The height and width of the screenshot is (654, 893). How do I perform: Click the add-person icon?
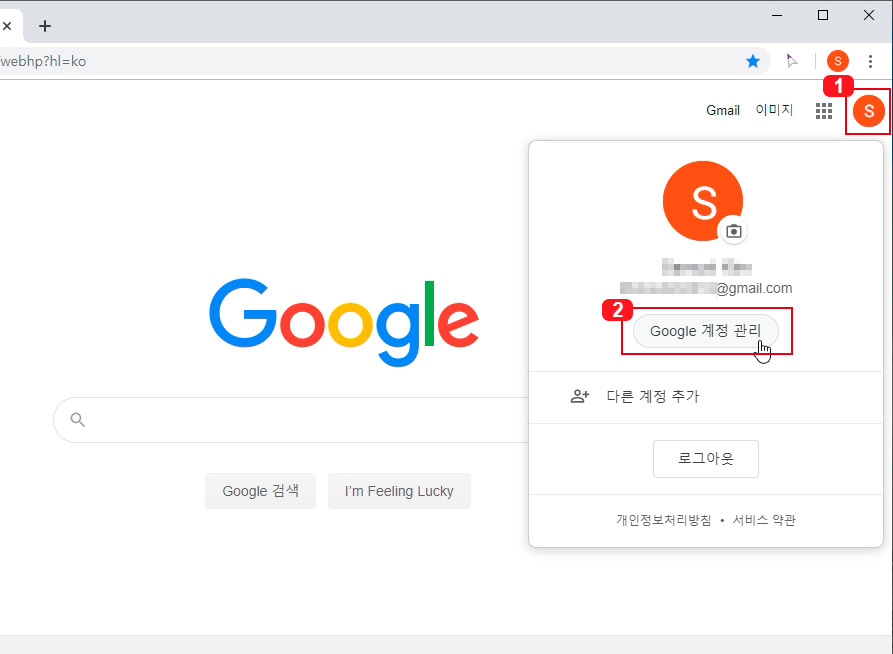(580, 397)
